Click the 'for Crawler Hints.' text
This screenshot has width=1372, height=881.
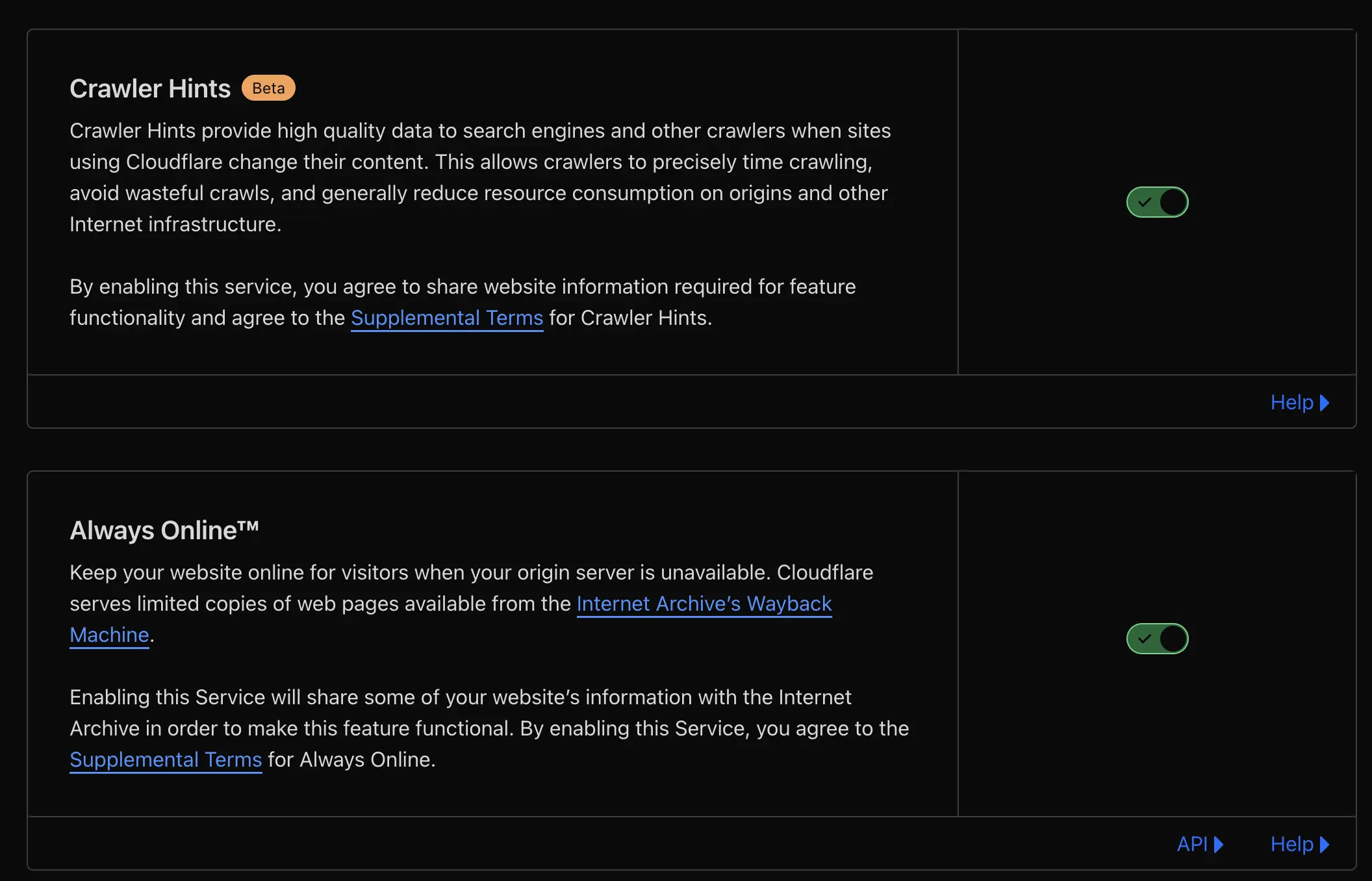(630, 318)
